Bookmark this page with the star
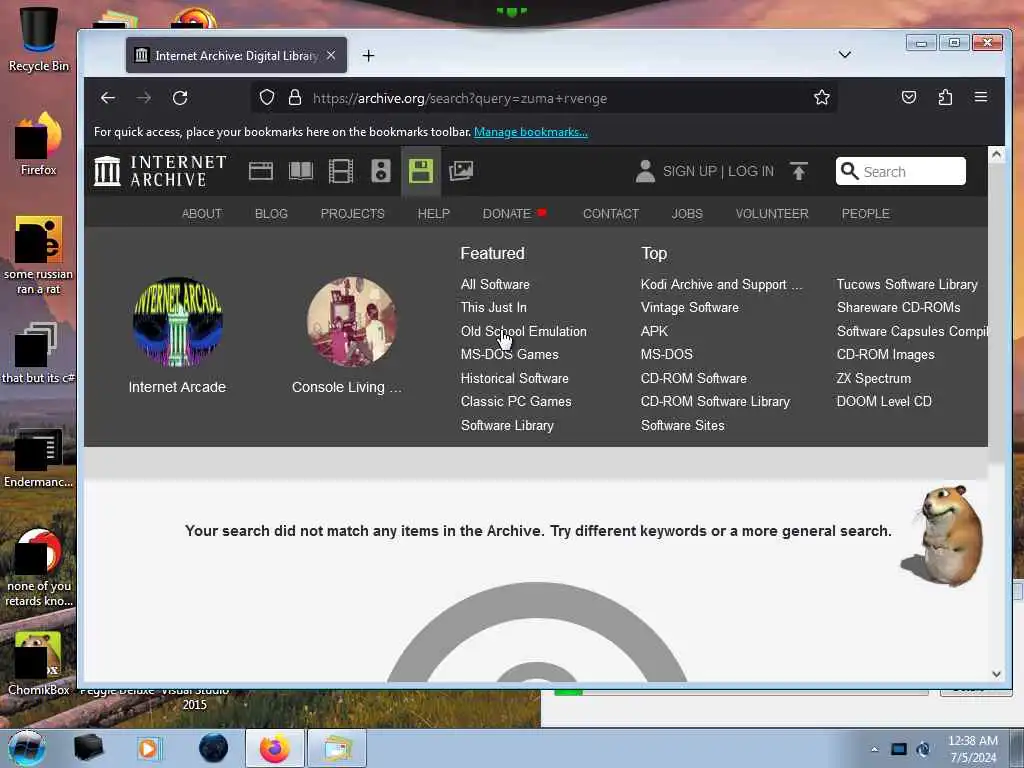This screenshot has height=768, width=1024. coord(822,98)
